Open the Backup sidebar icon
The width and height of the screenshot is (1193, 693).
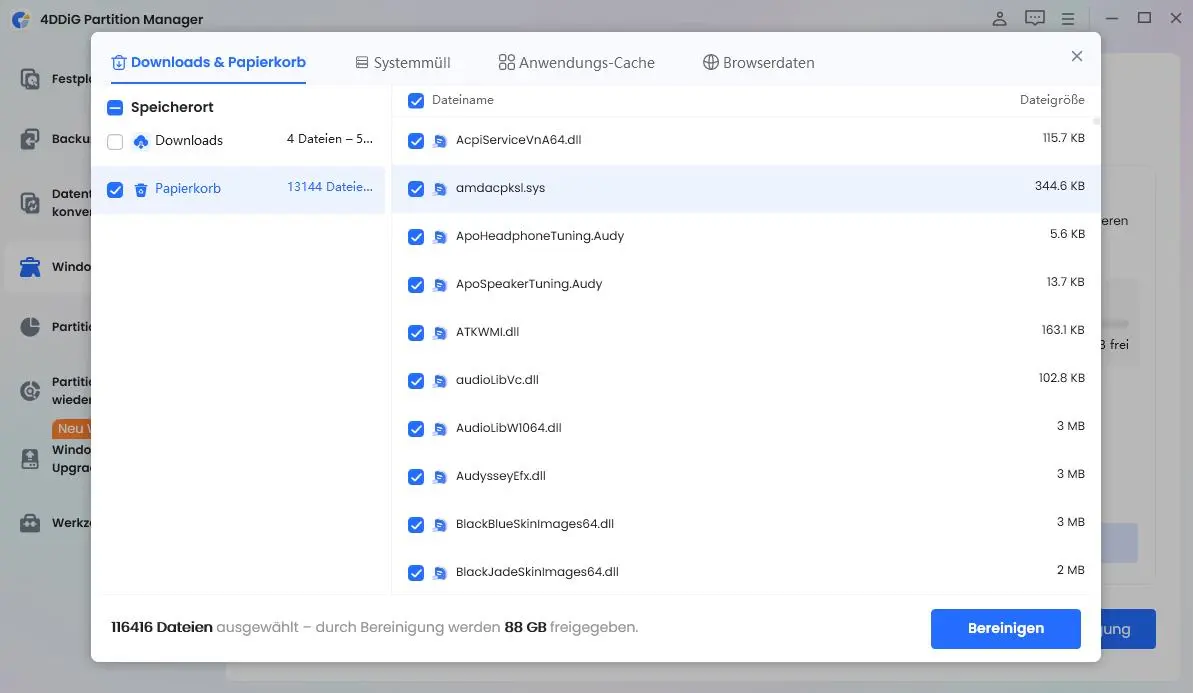tap(30, 138)
